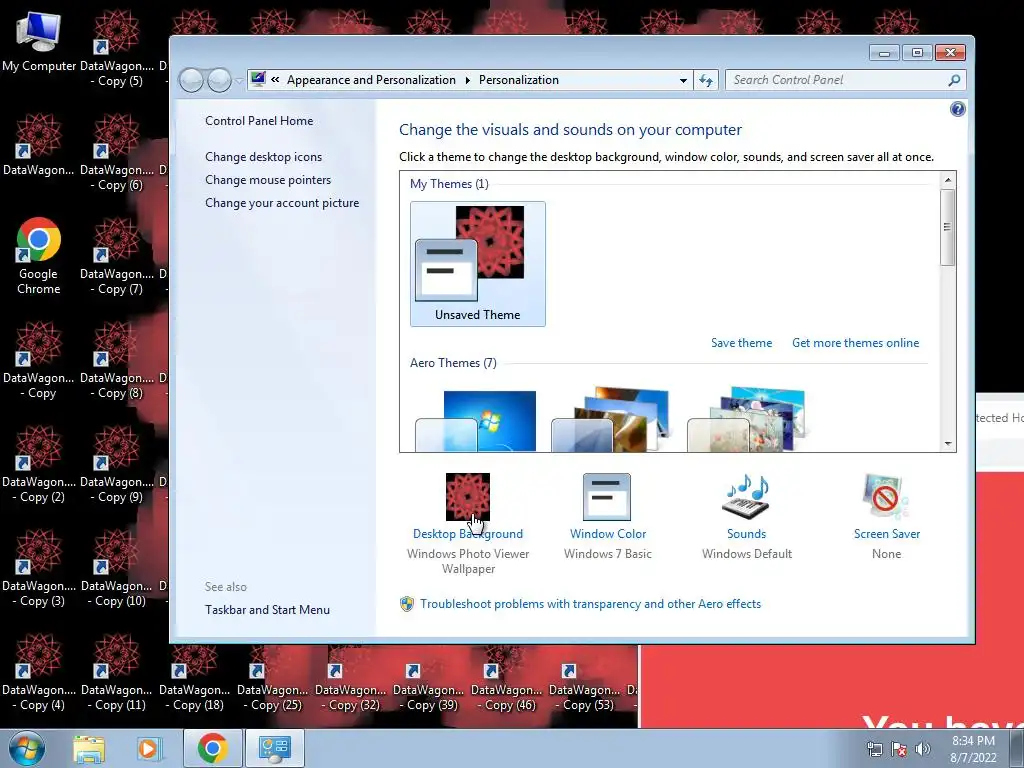Select the Architecture Aero theme thumbnail
The height and width of the screenshot is (768, 1024).
611,421
